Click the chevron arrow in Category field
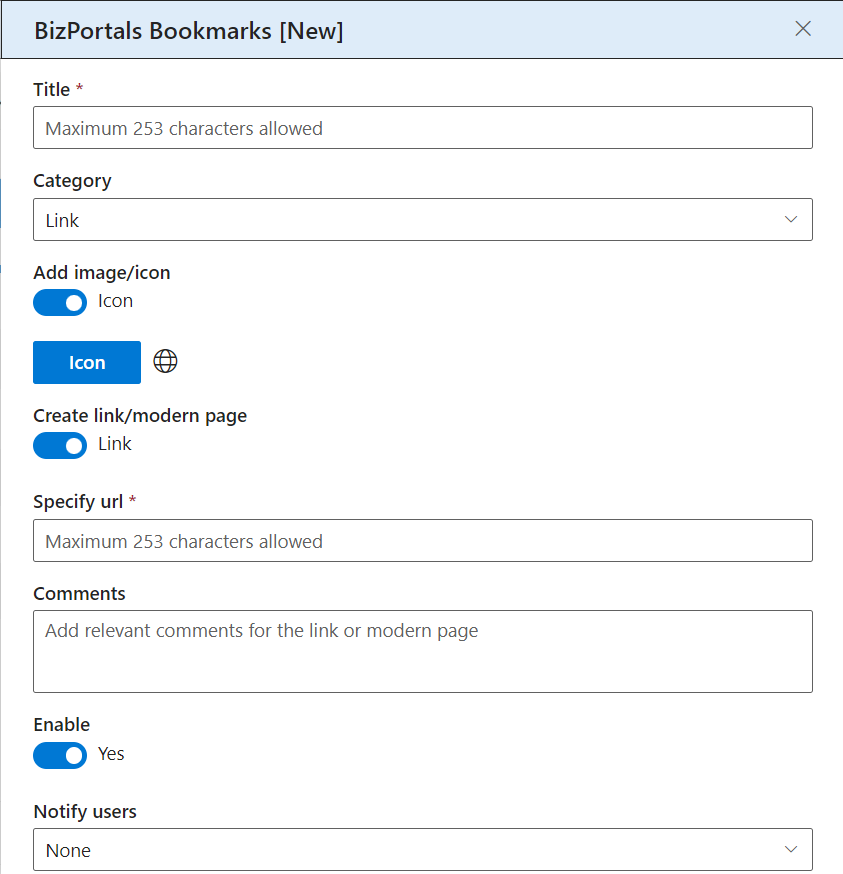The image size is (843, 874). point(791,220)
